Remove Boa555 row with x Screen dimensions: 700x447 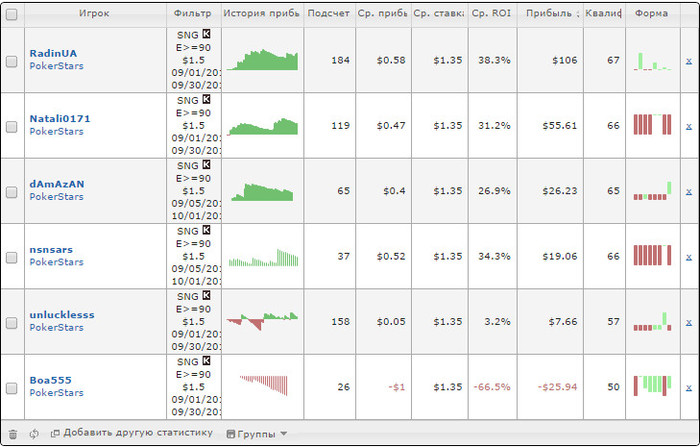[x=688, y=387]
